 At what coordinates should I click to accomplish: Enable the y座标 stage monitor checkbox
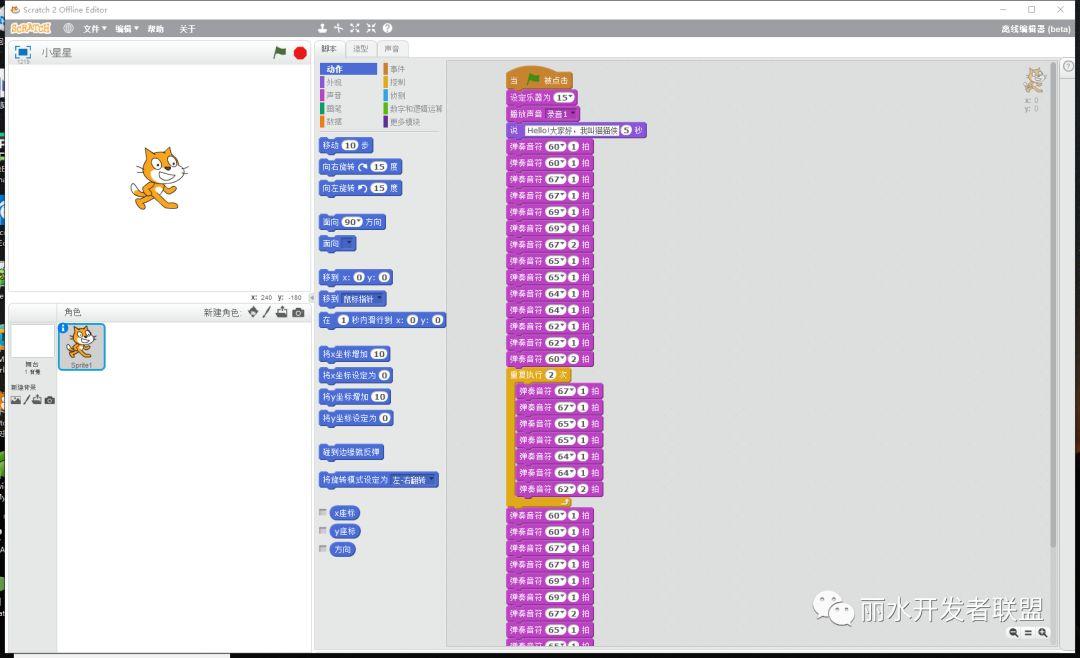[322, 531]
